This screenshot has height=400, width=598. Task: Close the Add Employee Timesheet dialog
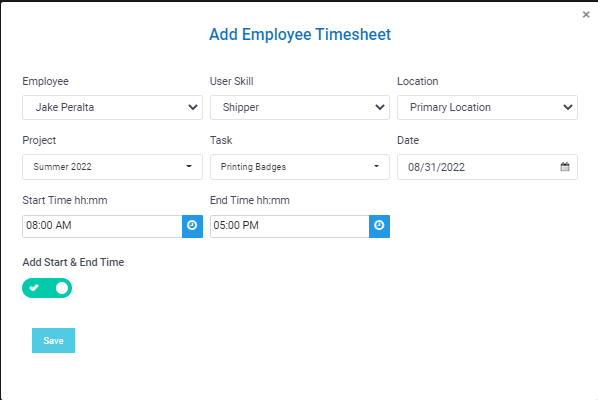(x=586, y=14)
